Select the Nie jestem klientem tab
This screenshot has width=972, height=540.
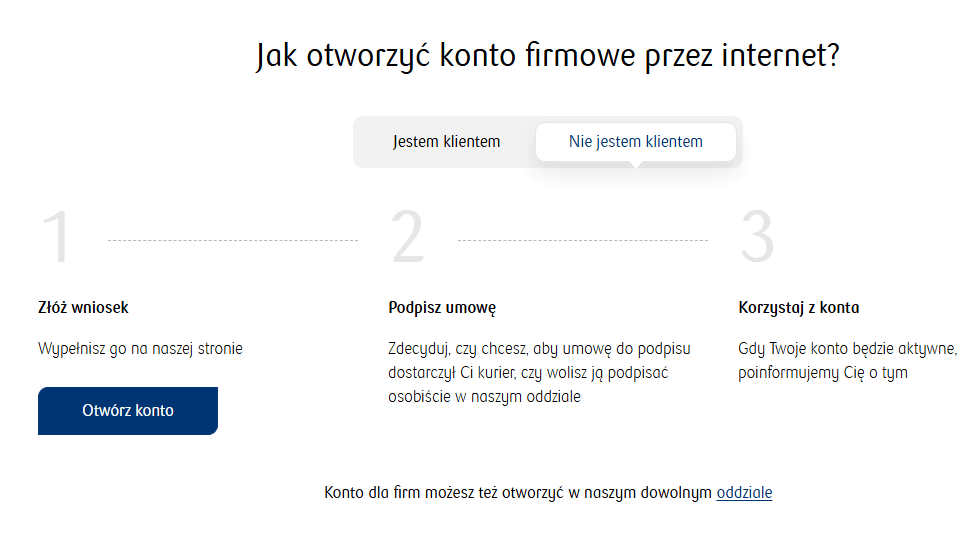pyautogui.click(x=635, y=142)
